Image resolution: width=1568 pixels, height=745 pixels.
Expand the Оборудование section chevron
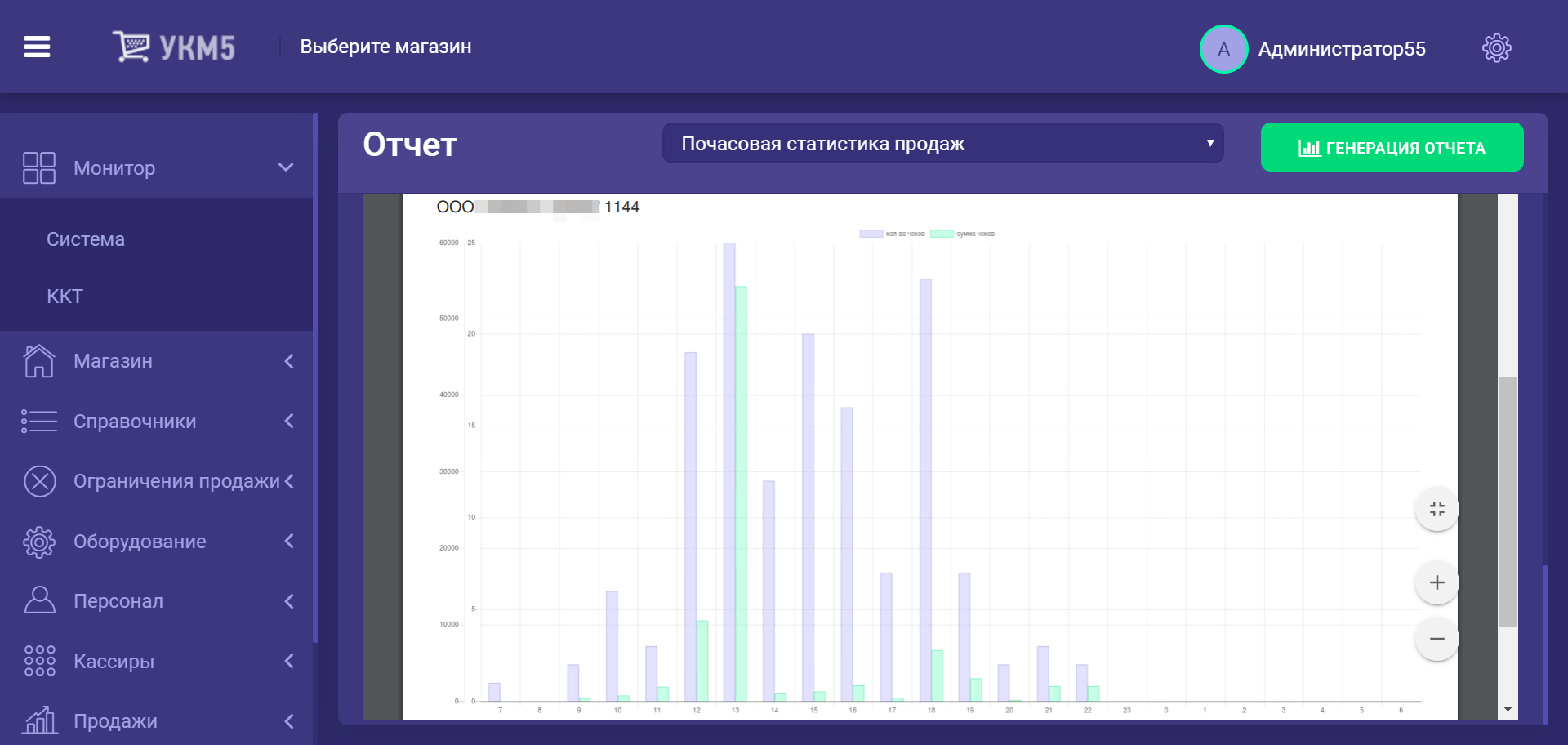tap(289, 541)
